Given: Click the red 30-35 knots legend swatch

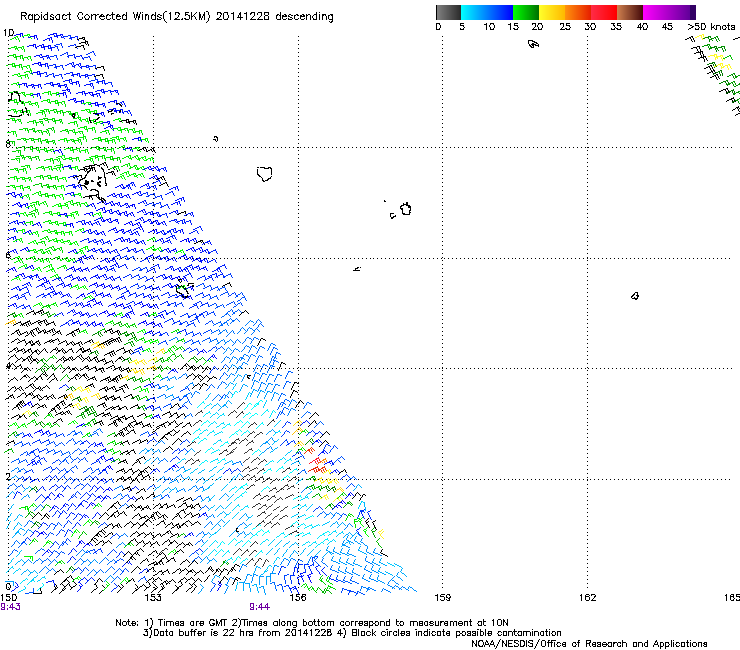Looking at the screenshot, I should (604, 12).
